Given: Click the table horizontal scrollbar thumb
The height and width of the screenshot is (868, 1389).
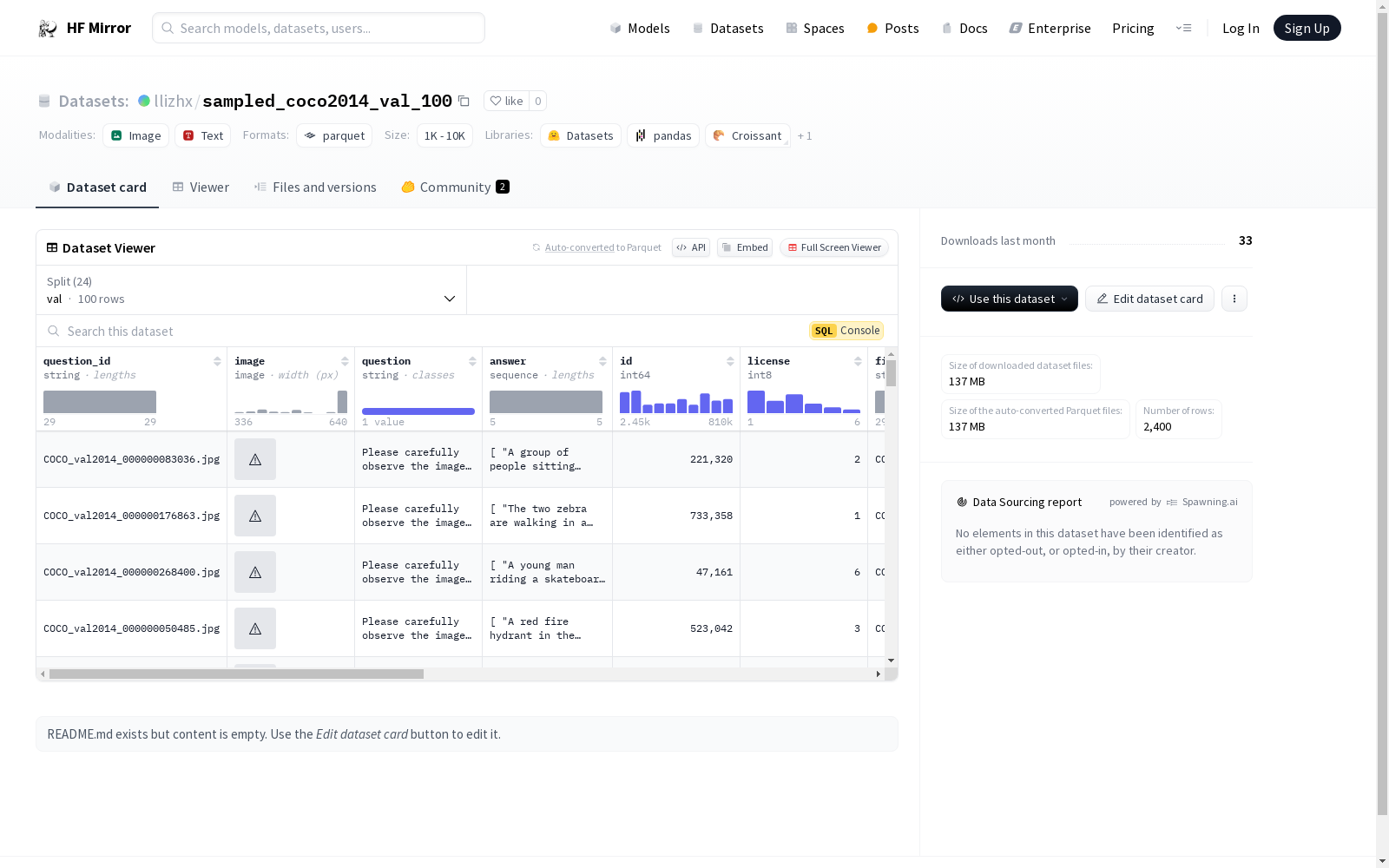Looking at the screenshot, I should (236, 674).
